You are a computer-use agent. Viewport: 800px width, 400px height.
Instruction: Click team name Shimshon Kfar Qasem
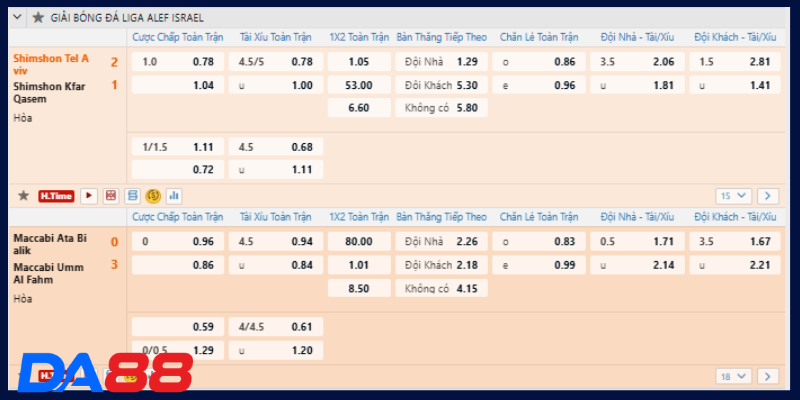click(49, 92)
